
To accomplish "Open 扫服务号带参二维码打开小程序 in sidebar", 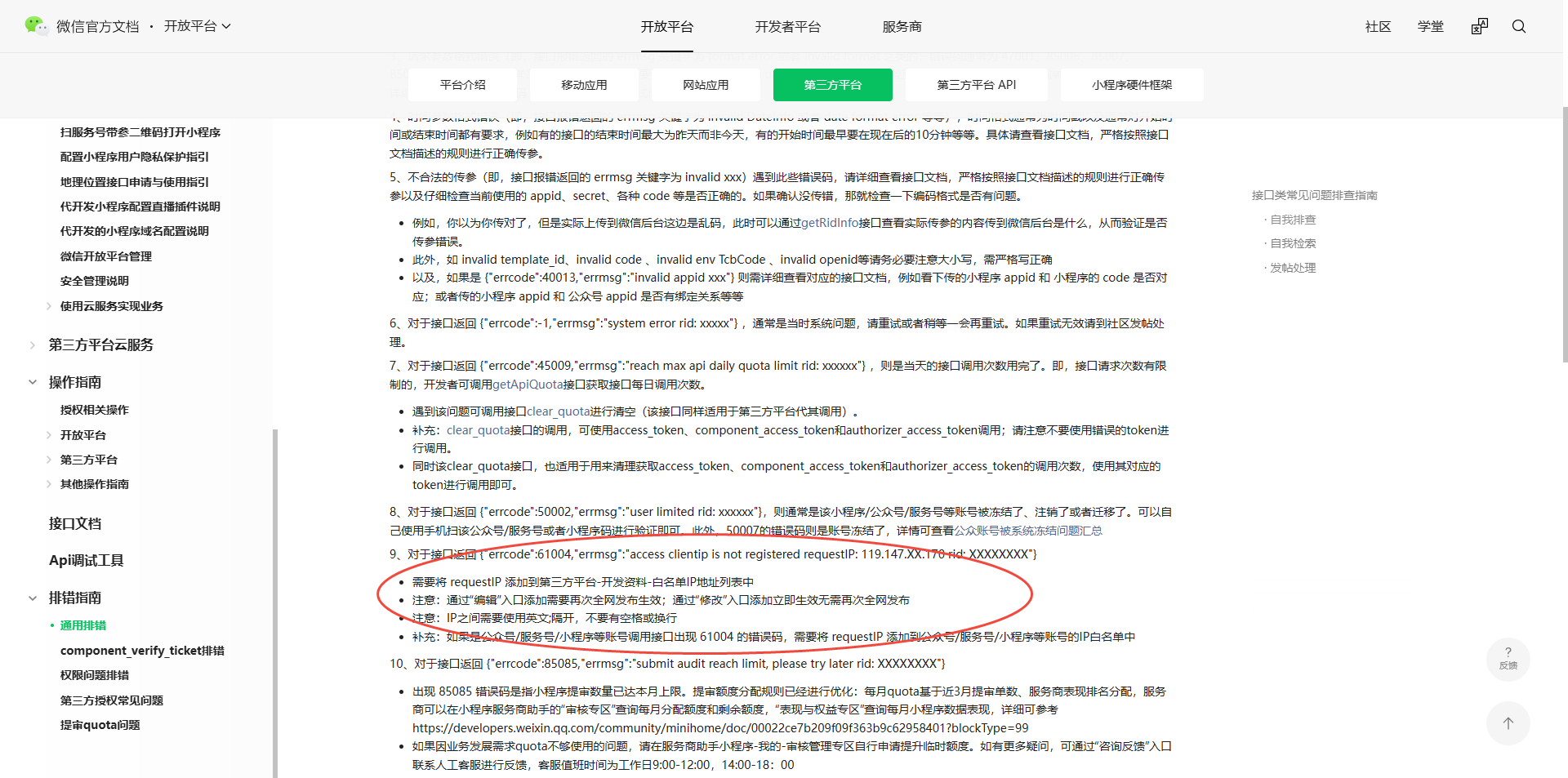I will tap(140, 132).
